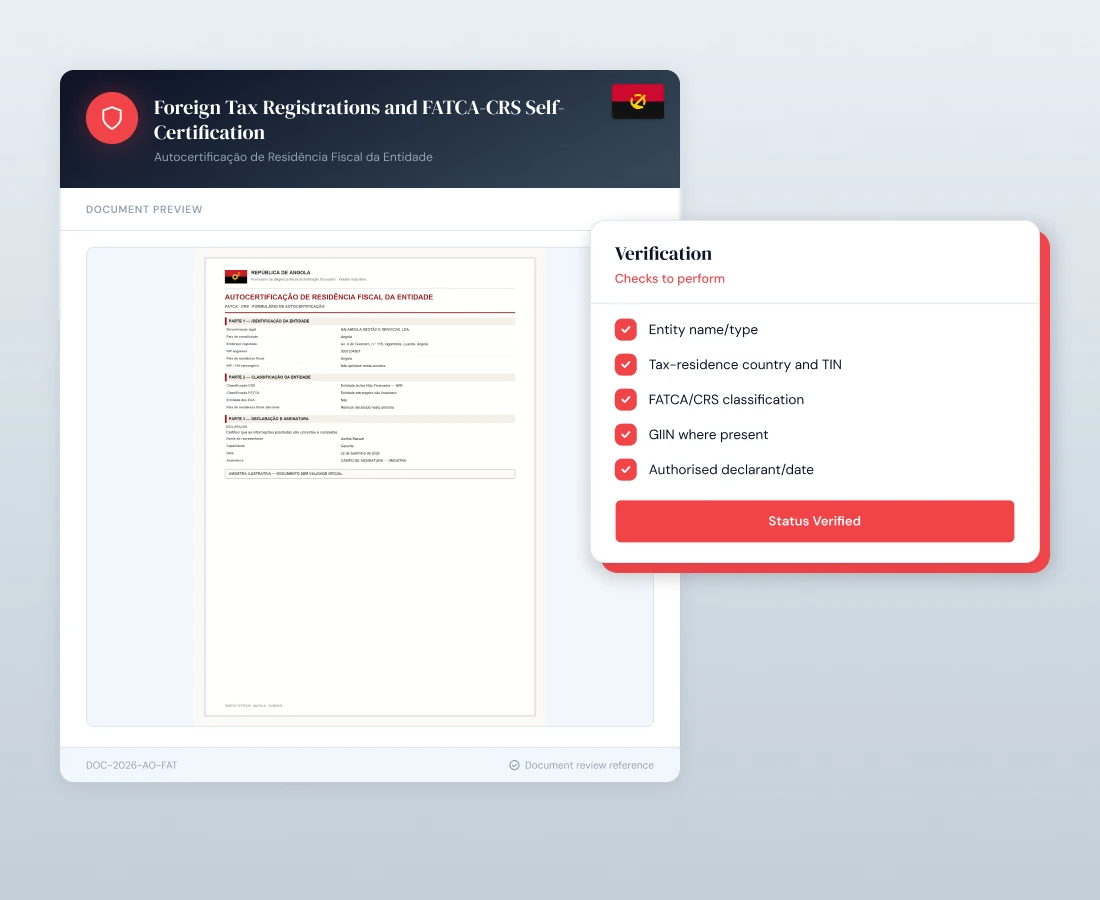The width and height of the screenshot is (1100, 900).
Task: Click the red shield icon in header
Action: [112, 118]
